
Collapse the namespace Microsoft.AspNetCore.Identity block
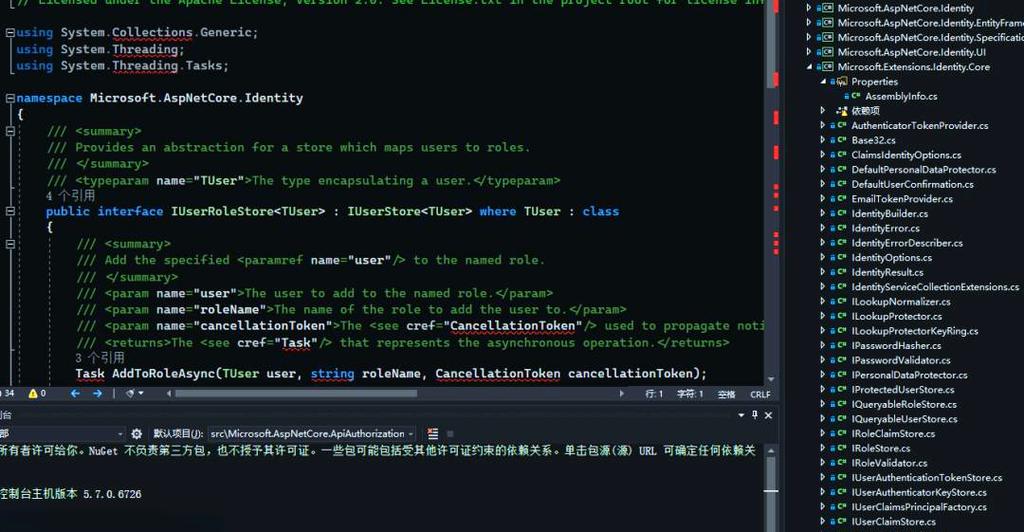point(10,98)
